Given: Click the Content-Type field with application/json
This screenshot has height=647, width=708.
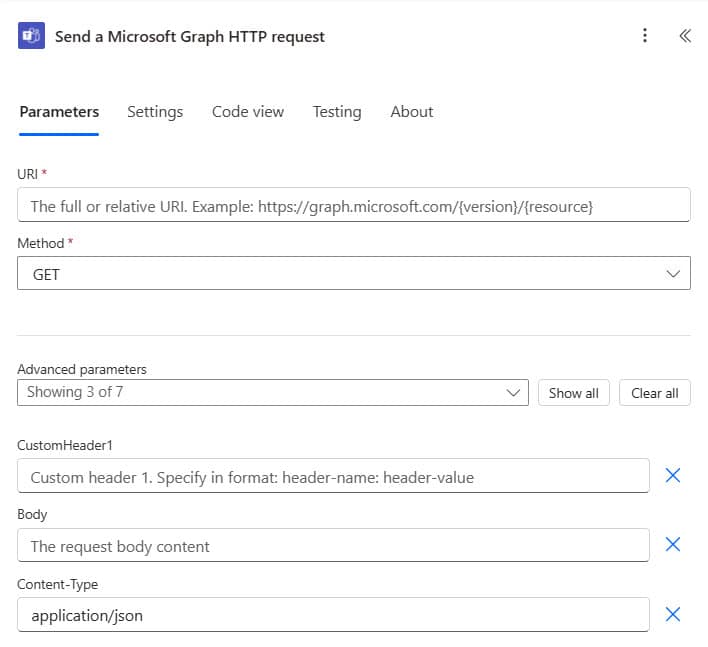Looking at the screenshot, I should coord(333,615).
